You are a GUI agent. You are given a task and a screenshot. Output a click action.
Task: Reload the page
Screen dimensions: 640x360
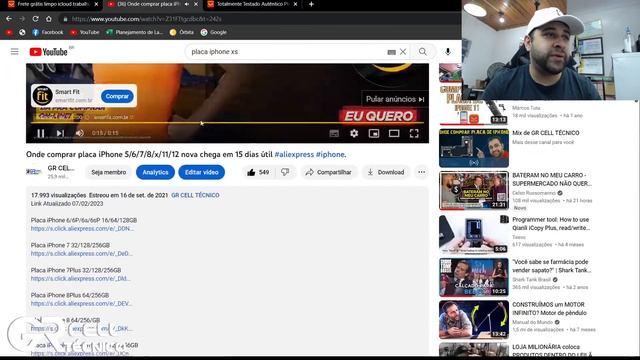[36, 19]
